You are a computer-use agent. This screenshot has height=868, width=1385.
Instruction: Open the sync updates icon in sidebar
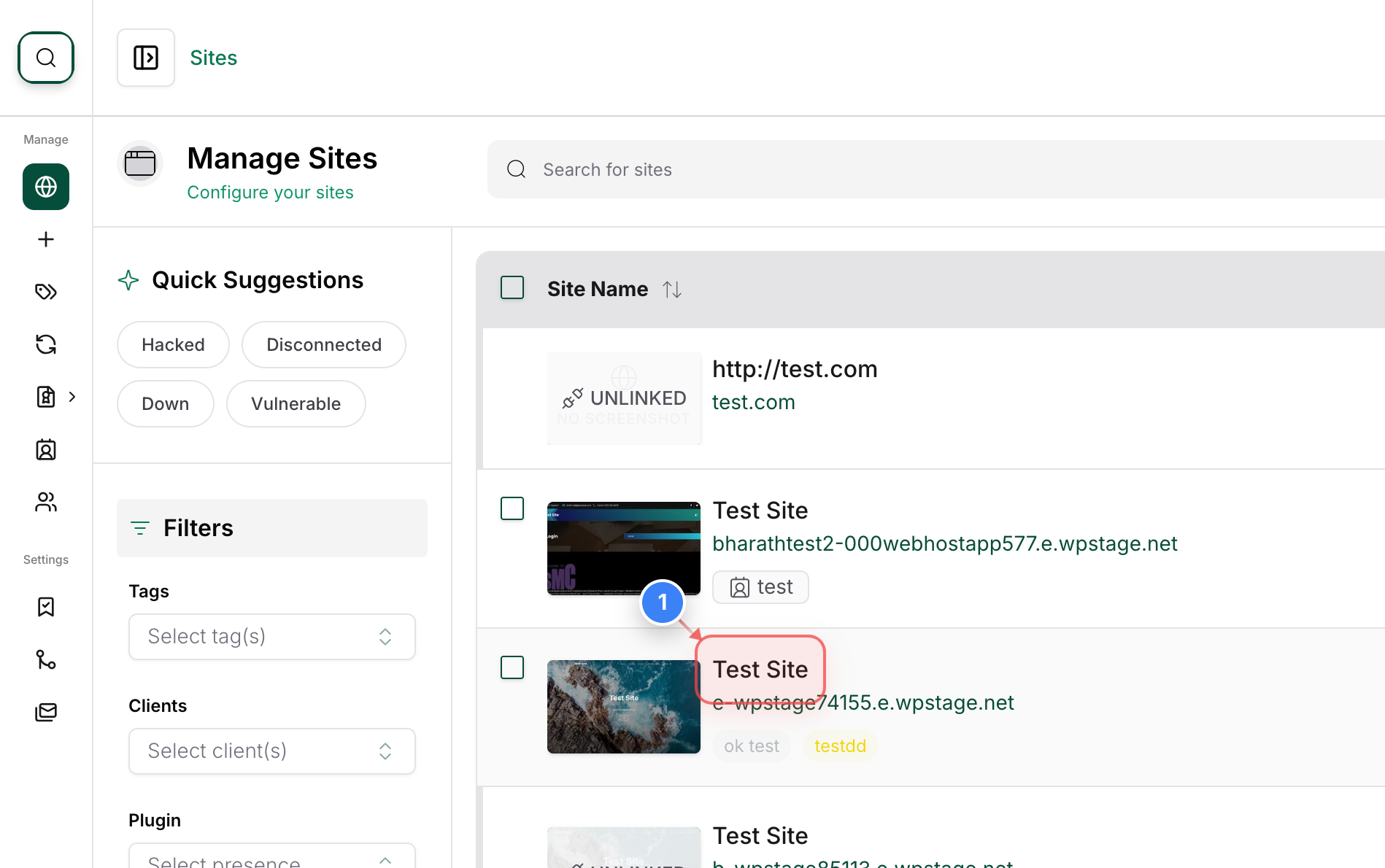46,344
